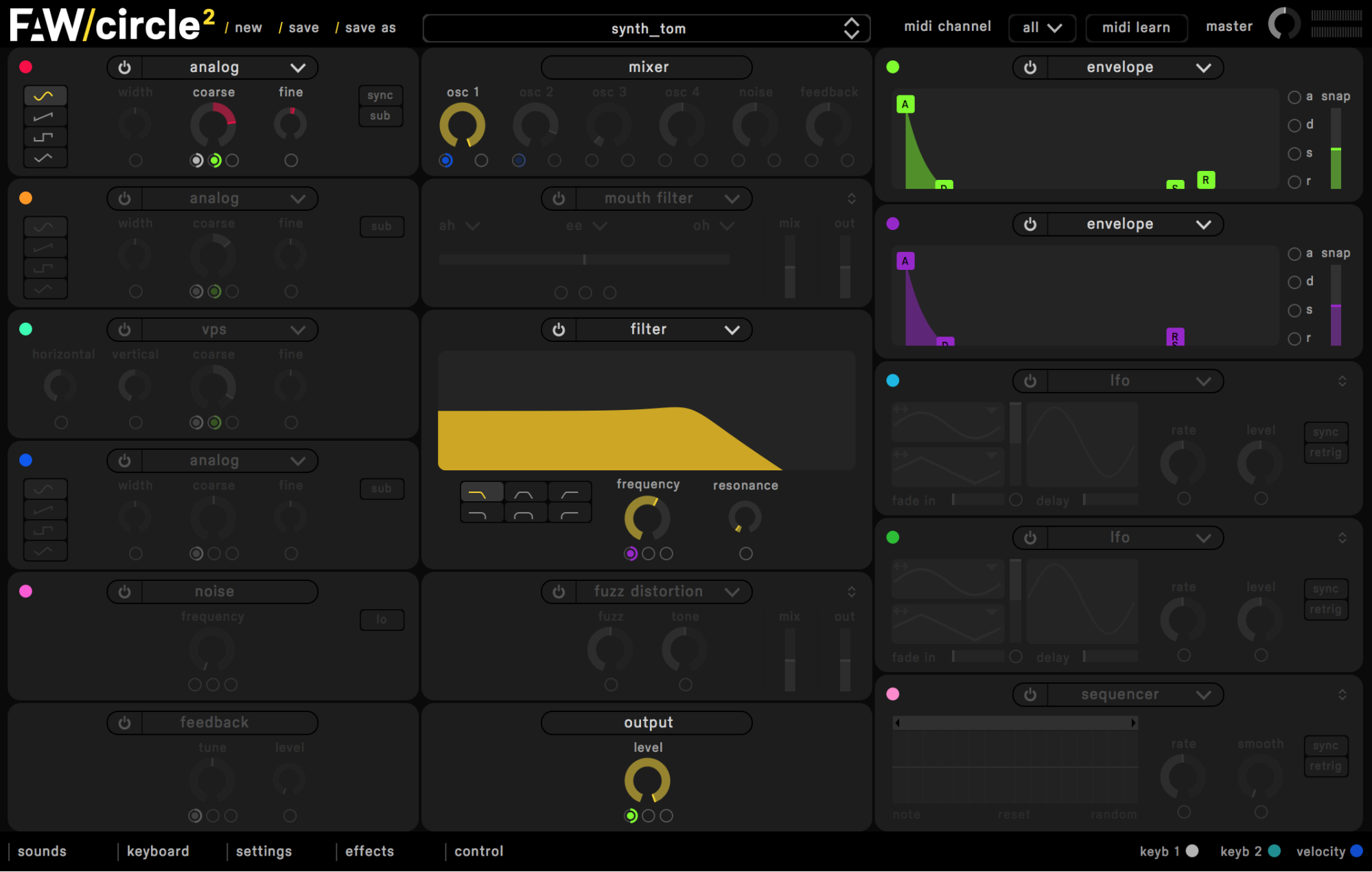Open oscillator 1 analog type dropdown
Viewport: 1372px width, 872px height.
pos(298,67)
